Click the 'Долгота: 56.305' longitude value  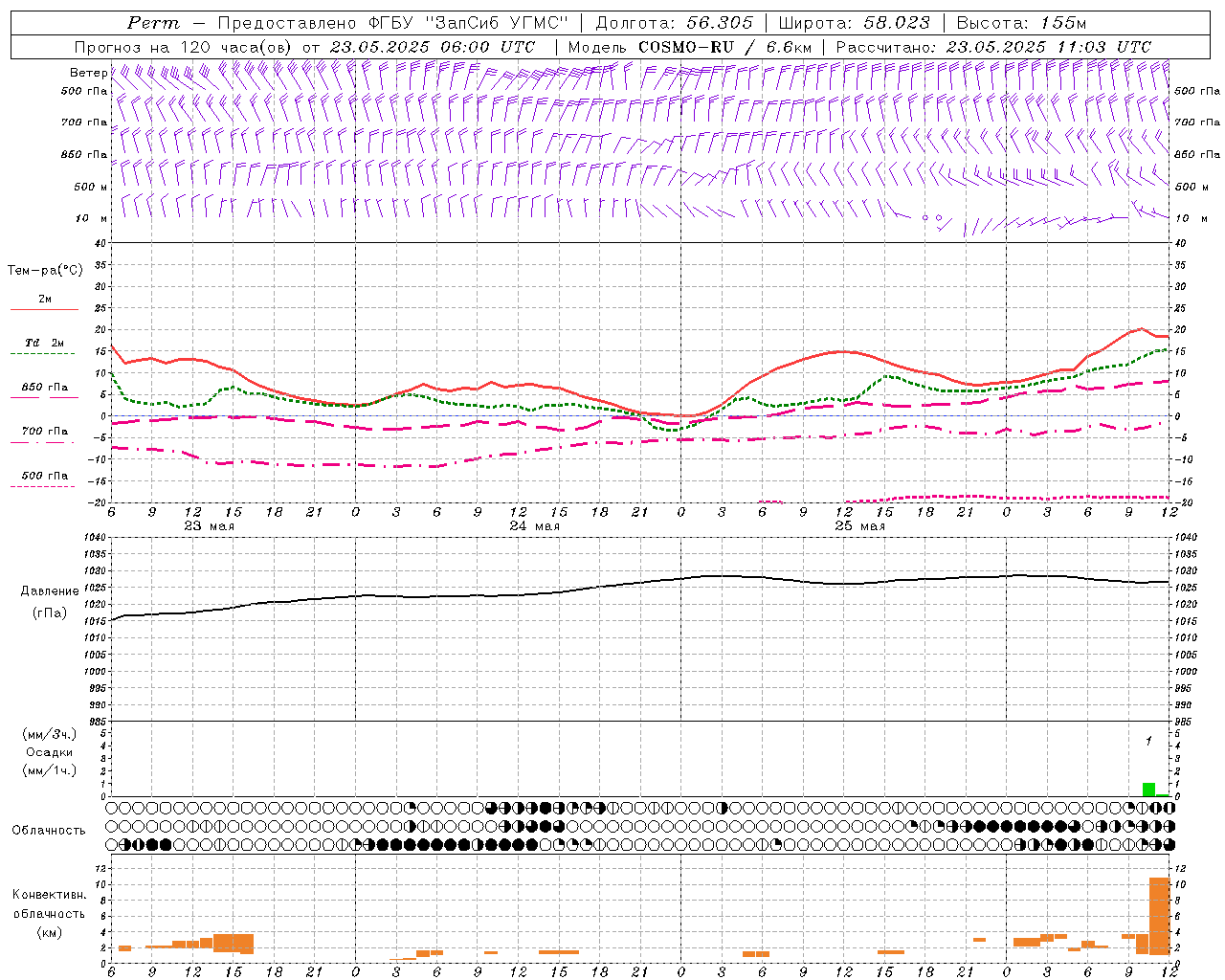tap(675, 23)
